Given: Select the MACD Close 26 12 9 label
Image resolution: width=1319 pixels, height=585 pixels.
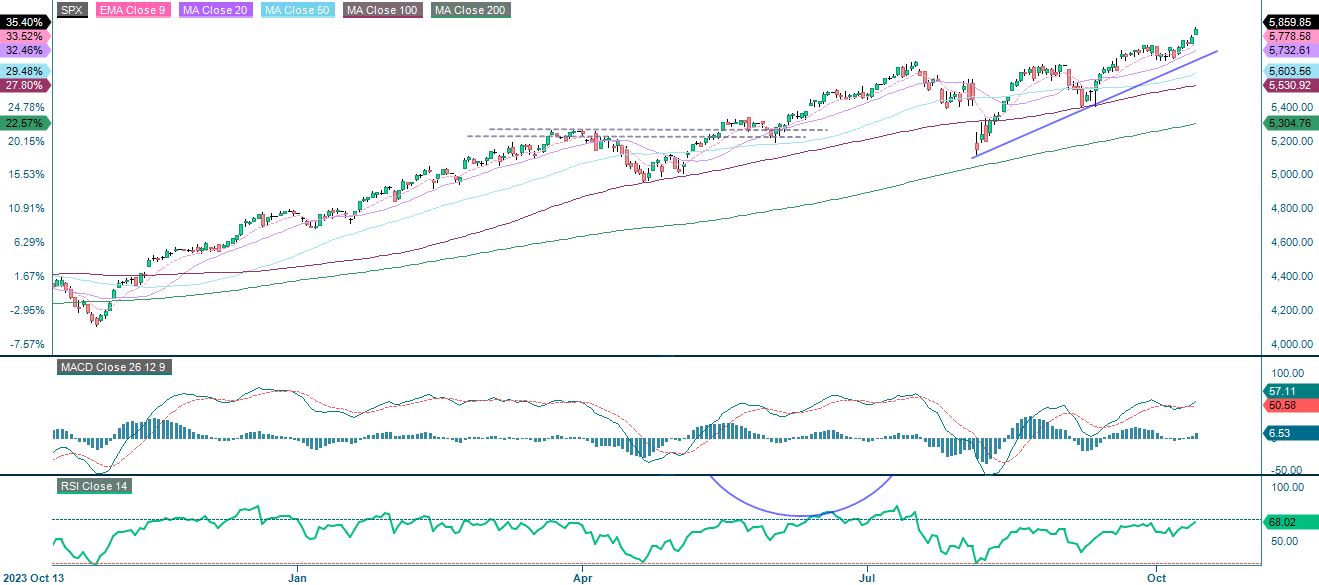Looking at the screenshot, I should coord(113,367).
